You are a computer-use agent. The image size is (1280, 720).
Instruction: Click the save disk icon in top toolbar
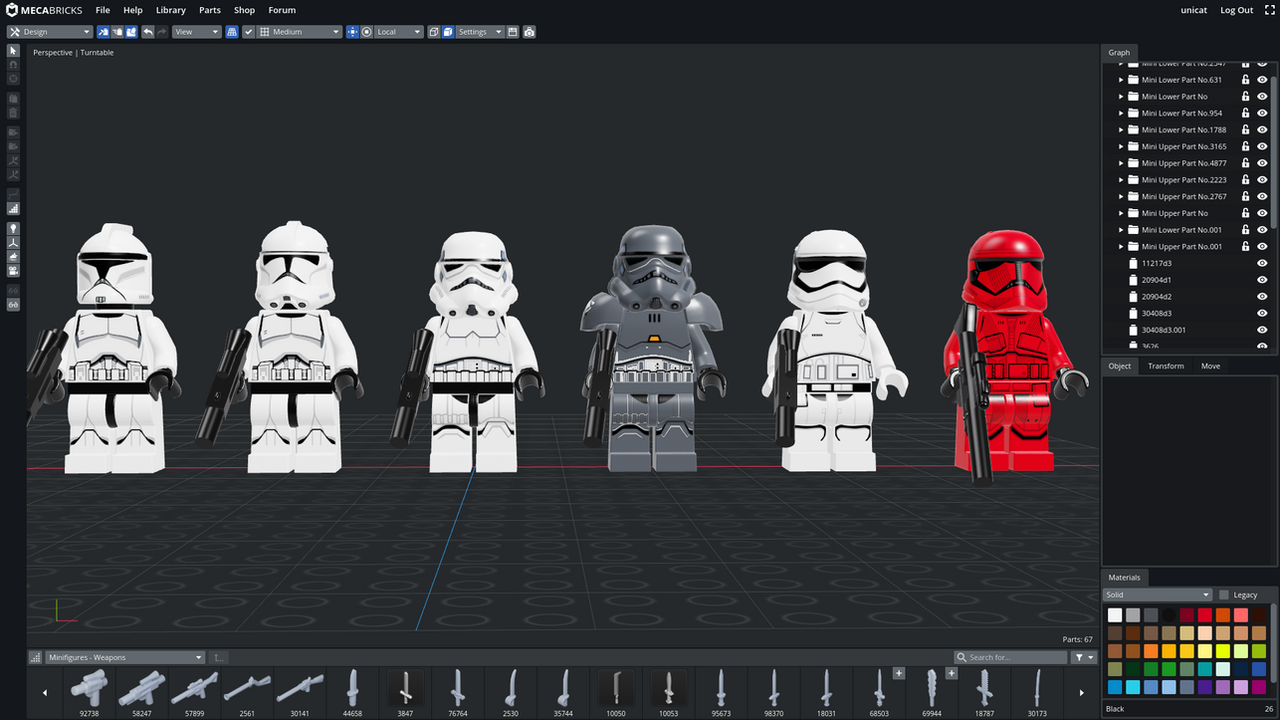tap(513, 32)
